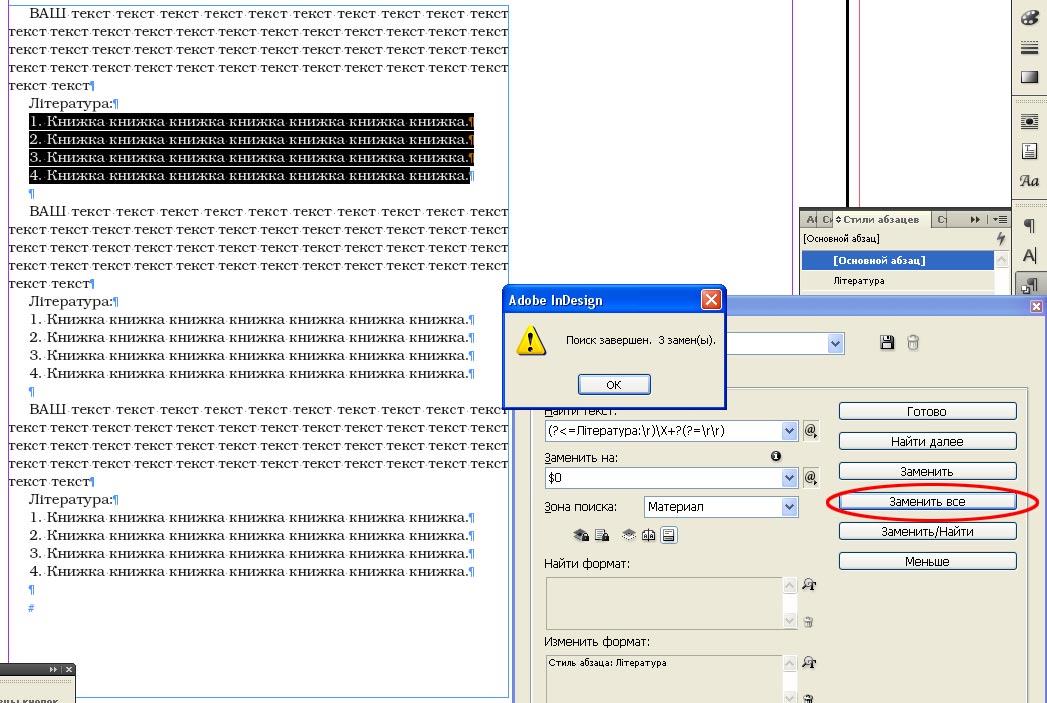Close the small bottom-left floating panel

tap(69, 669)
